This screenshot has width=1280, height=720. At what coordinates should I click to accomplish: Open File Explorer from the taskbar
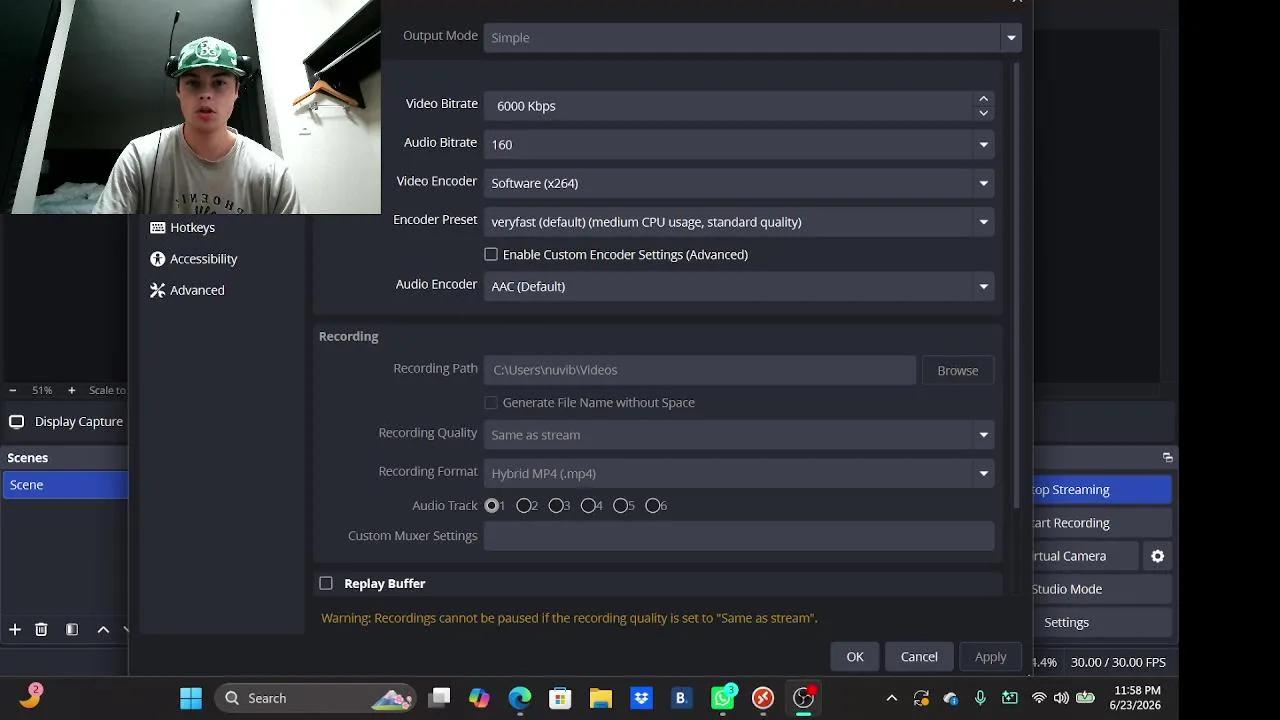tap(600, 698)
